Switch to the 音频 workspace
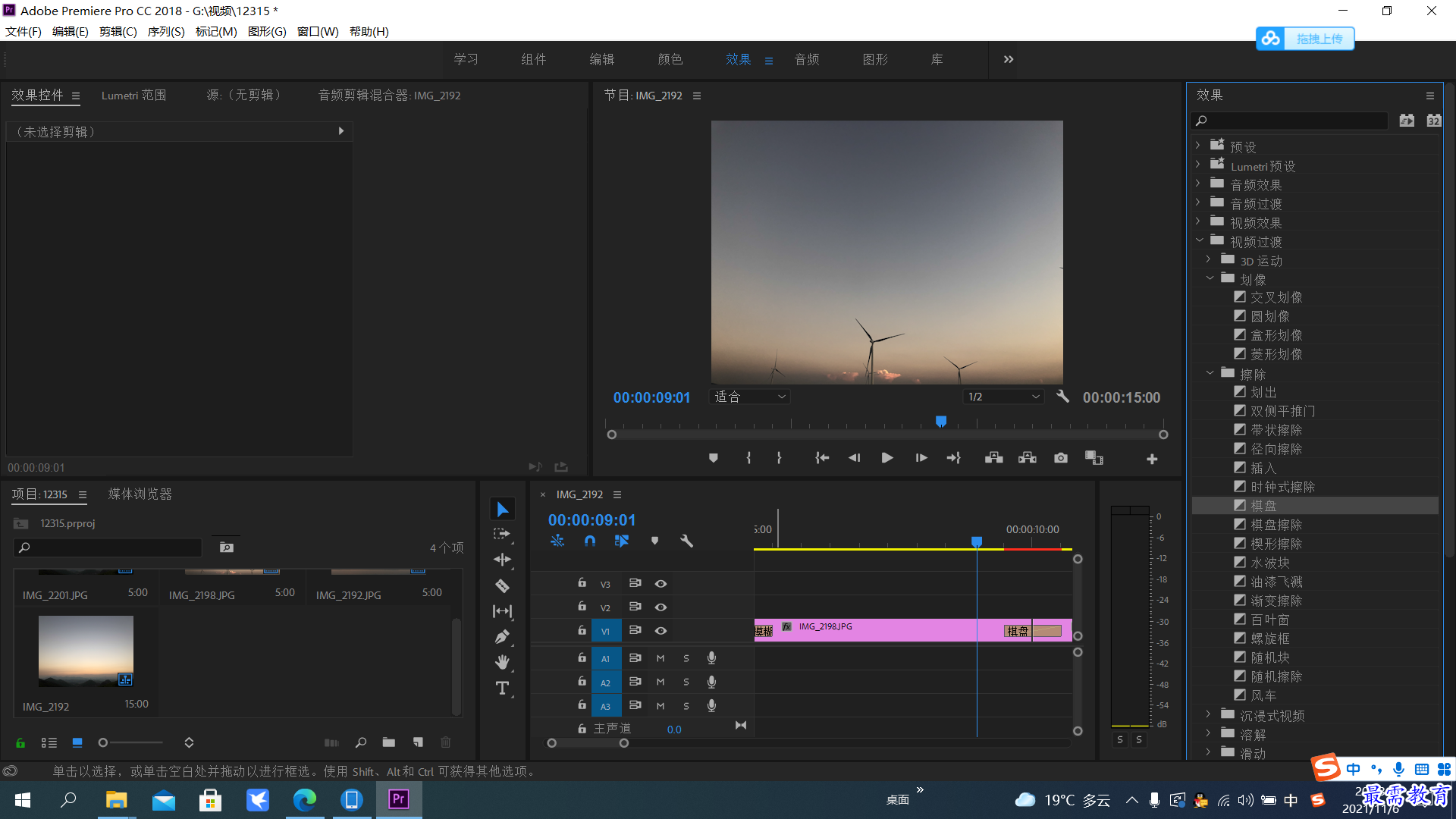This screenshot has height=819, width=1456. click(807, 59)
